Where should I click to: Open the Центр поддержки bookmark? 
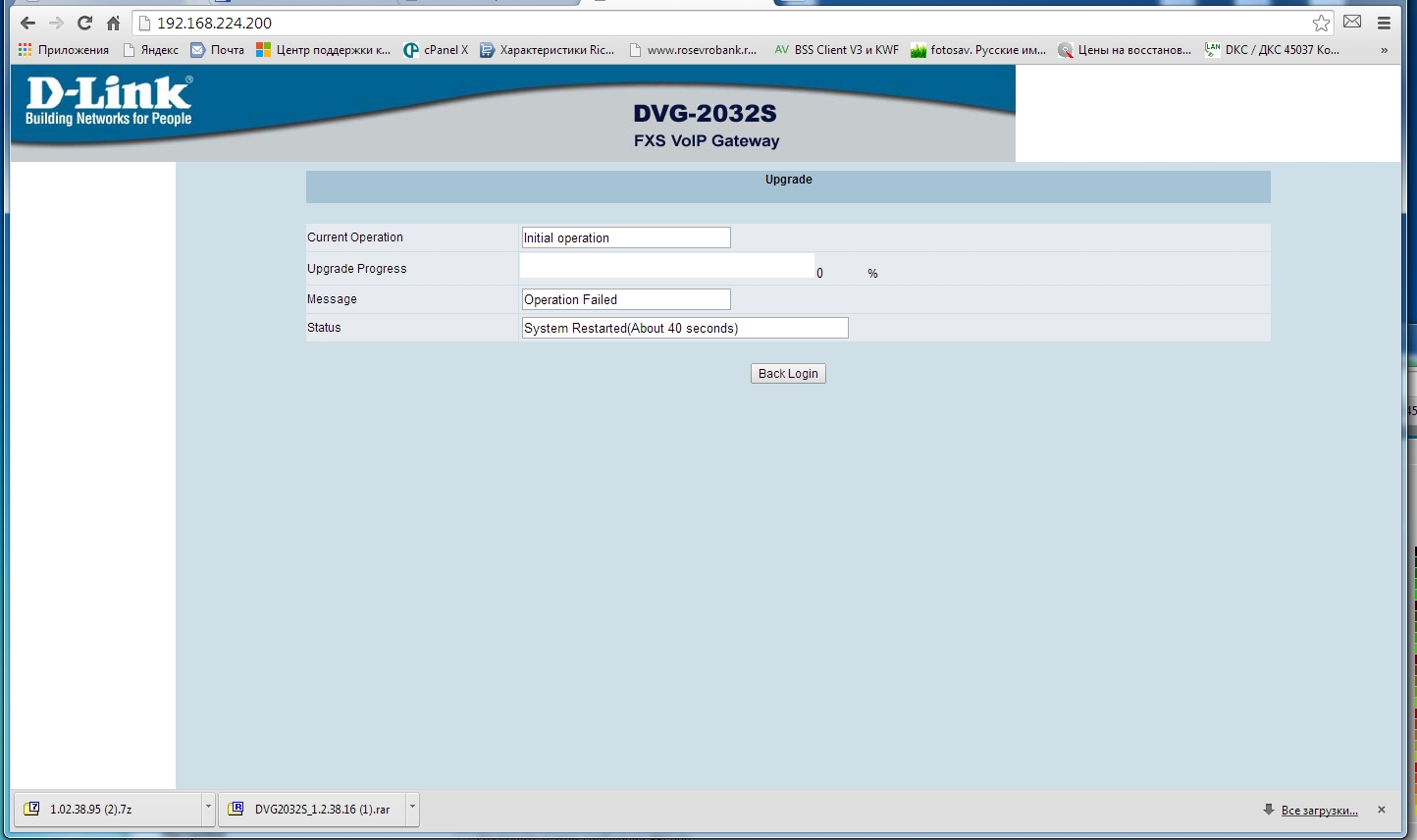(324, 50)
